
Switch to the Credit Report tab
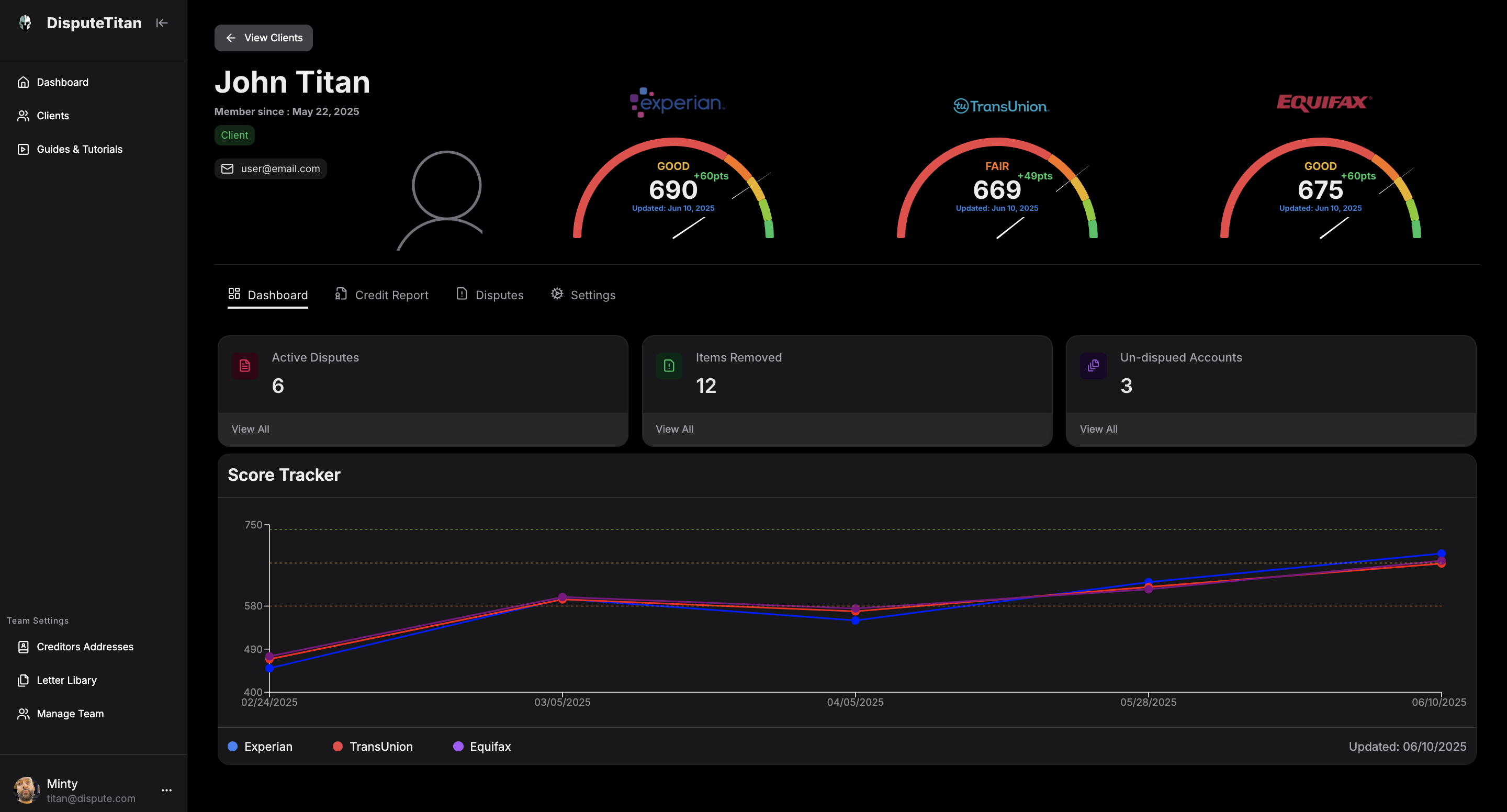[381, 295]
